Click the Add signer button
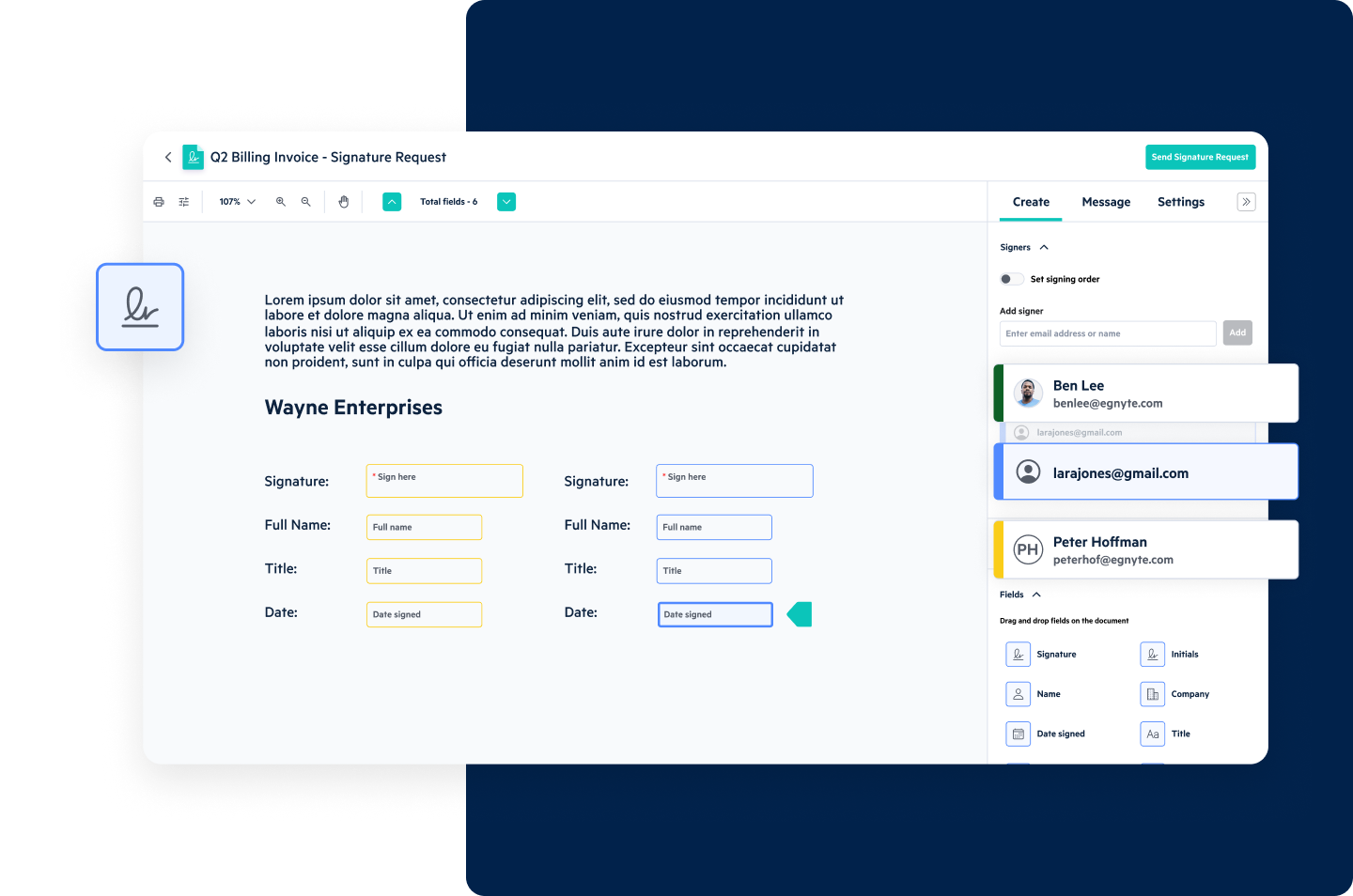 1237,332
